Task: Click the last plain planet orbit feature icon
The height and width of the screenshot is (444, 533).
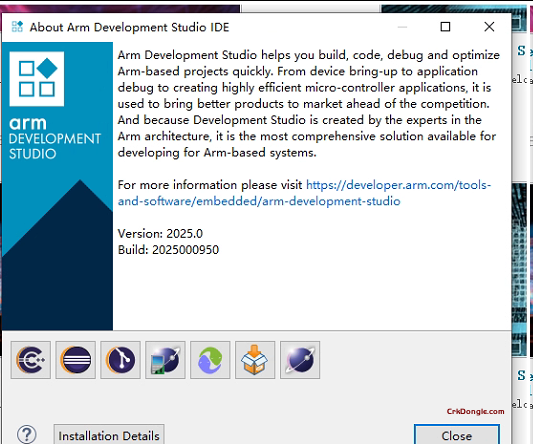Action: click(300, 360)
